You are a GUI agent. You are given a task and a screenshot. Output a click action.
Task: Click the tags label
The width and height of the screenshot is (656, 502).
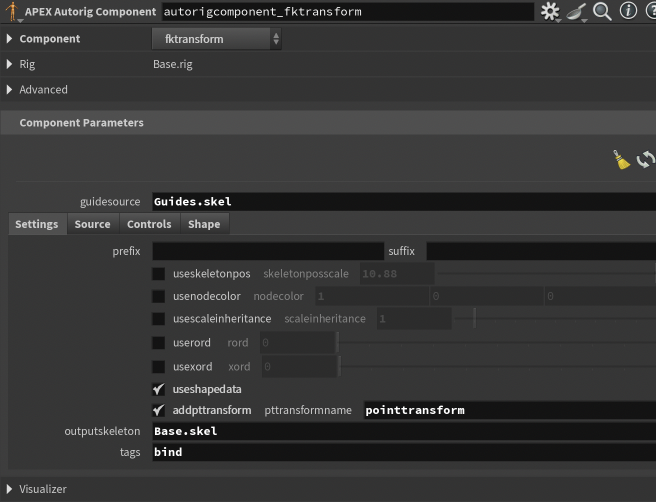tap(130, 453)
